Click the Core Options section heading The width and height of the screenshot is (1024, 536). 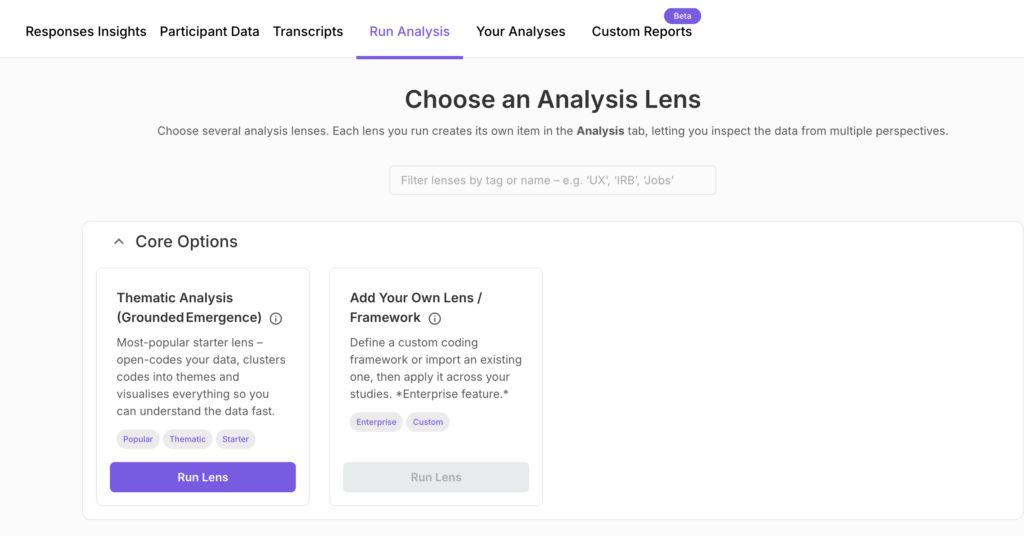[186, 242]
